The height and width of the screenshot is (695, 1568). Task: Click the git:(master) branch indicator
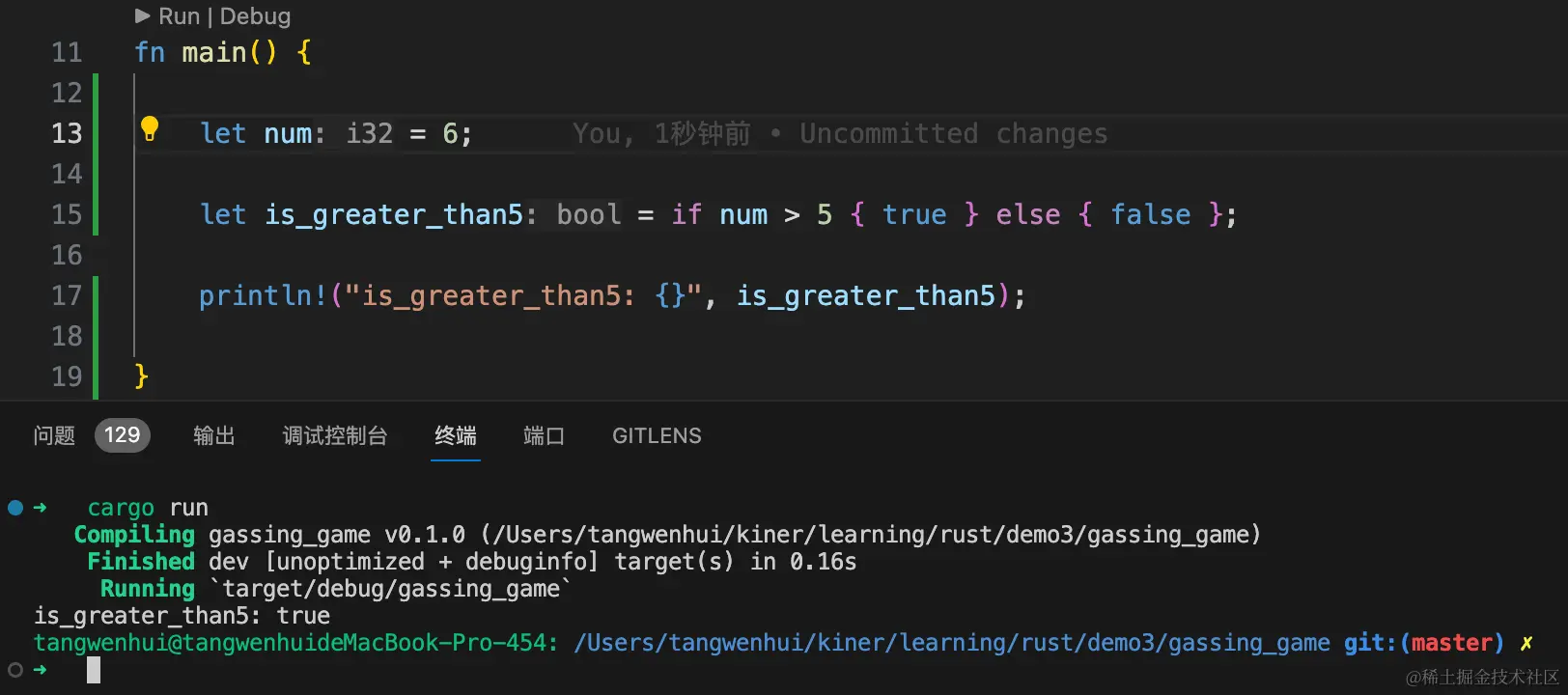pos(1424,643)
